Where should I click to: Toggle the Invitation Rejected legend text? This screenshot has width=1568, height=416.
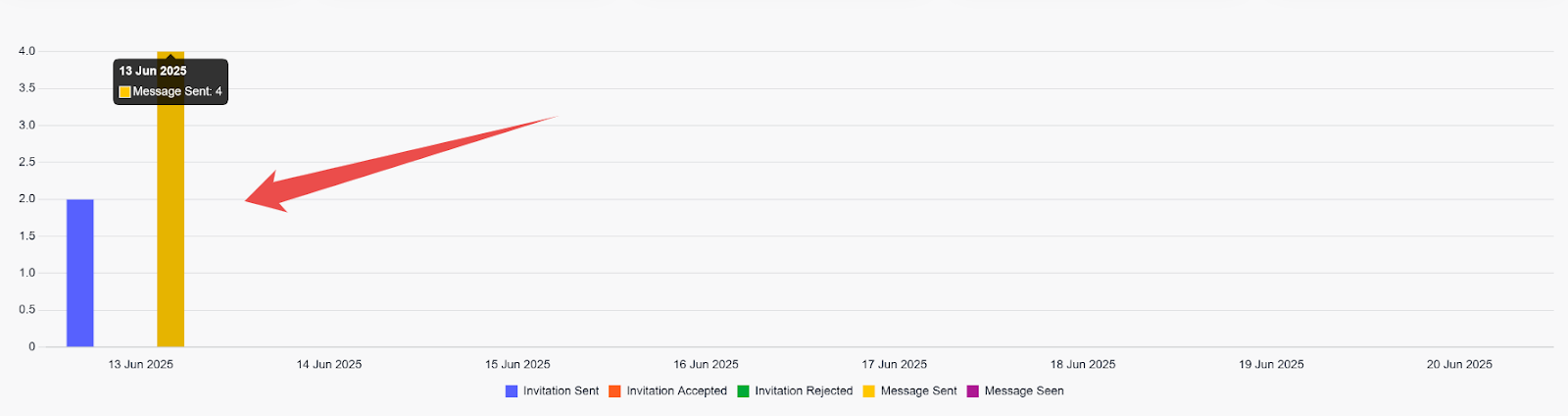(x=804, y=391)
